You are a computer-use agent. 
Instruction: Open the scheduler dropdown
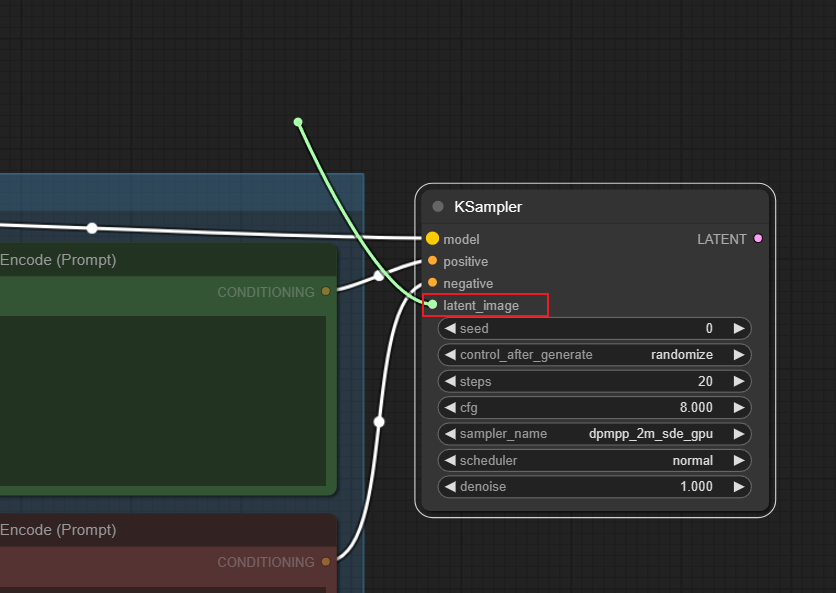tap(594, 460)
